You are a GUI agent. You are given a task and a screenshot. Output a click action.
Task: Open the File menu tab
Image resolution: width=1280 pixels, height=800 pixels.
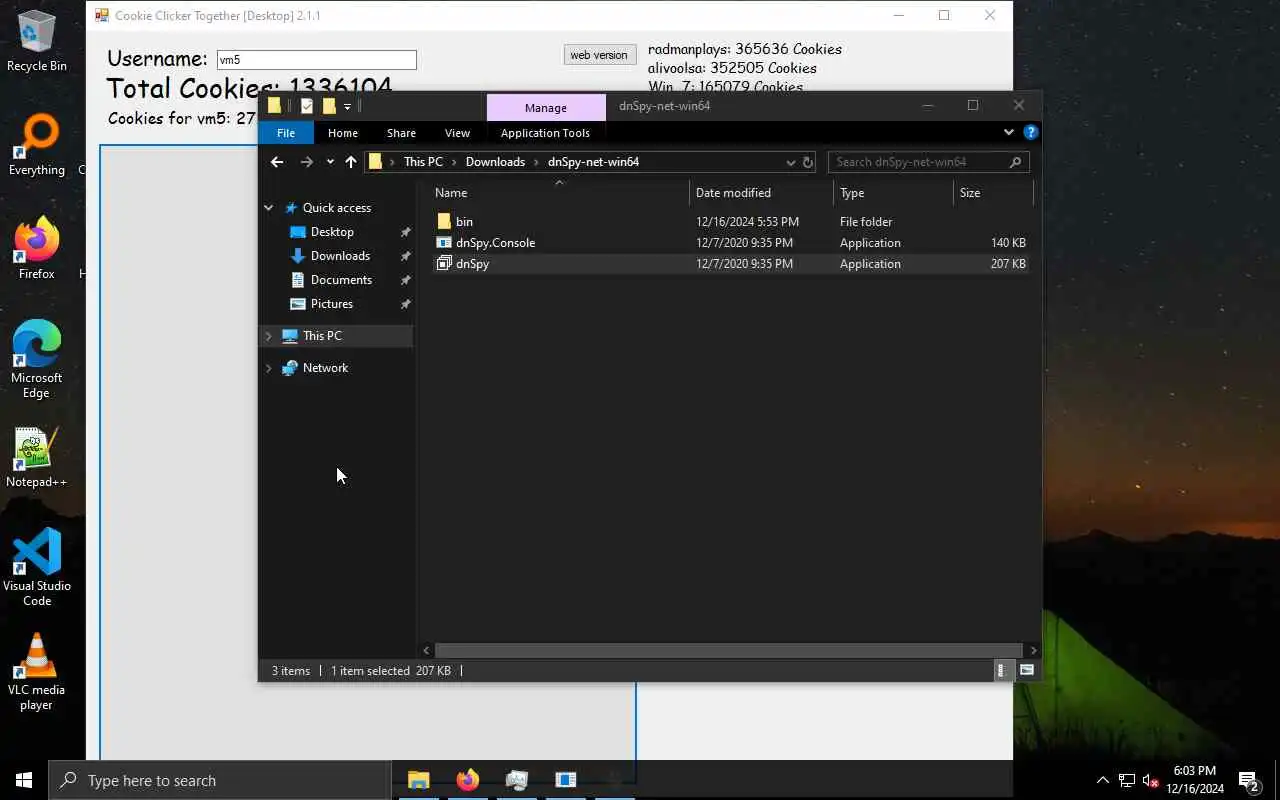coord(286,133)
